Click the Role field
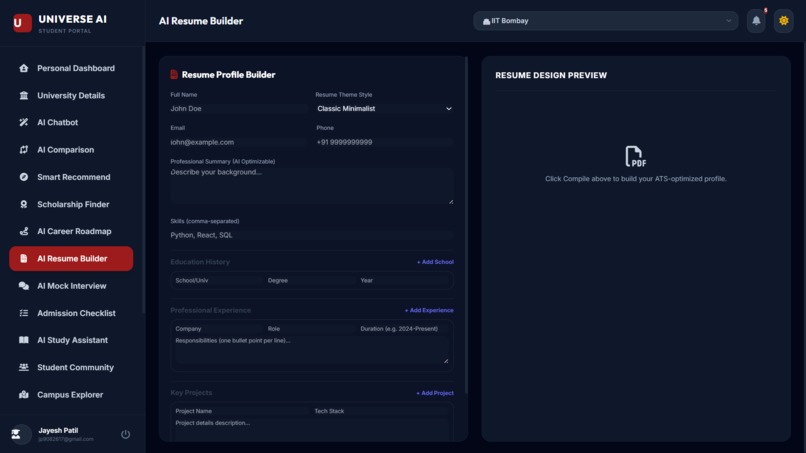Viewport: 806px width, 453px height. click(x=310, y=329)
